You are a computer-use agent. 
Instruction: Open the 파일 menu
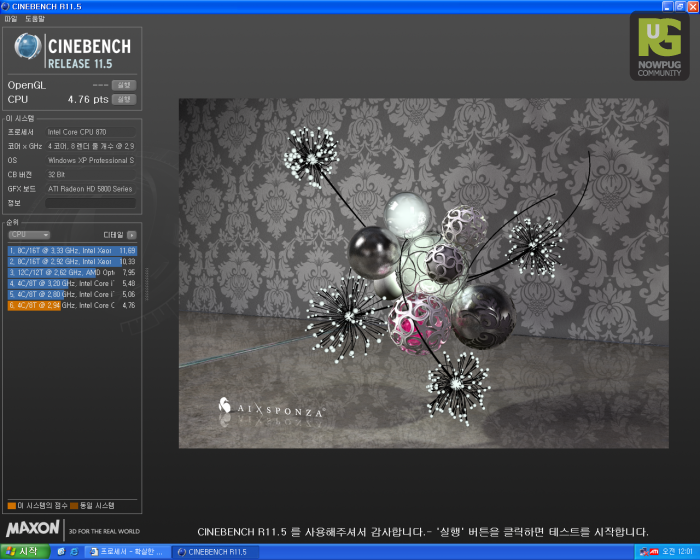pos(11,19)
